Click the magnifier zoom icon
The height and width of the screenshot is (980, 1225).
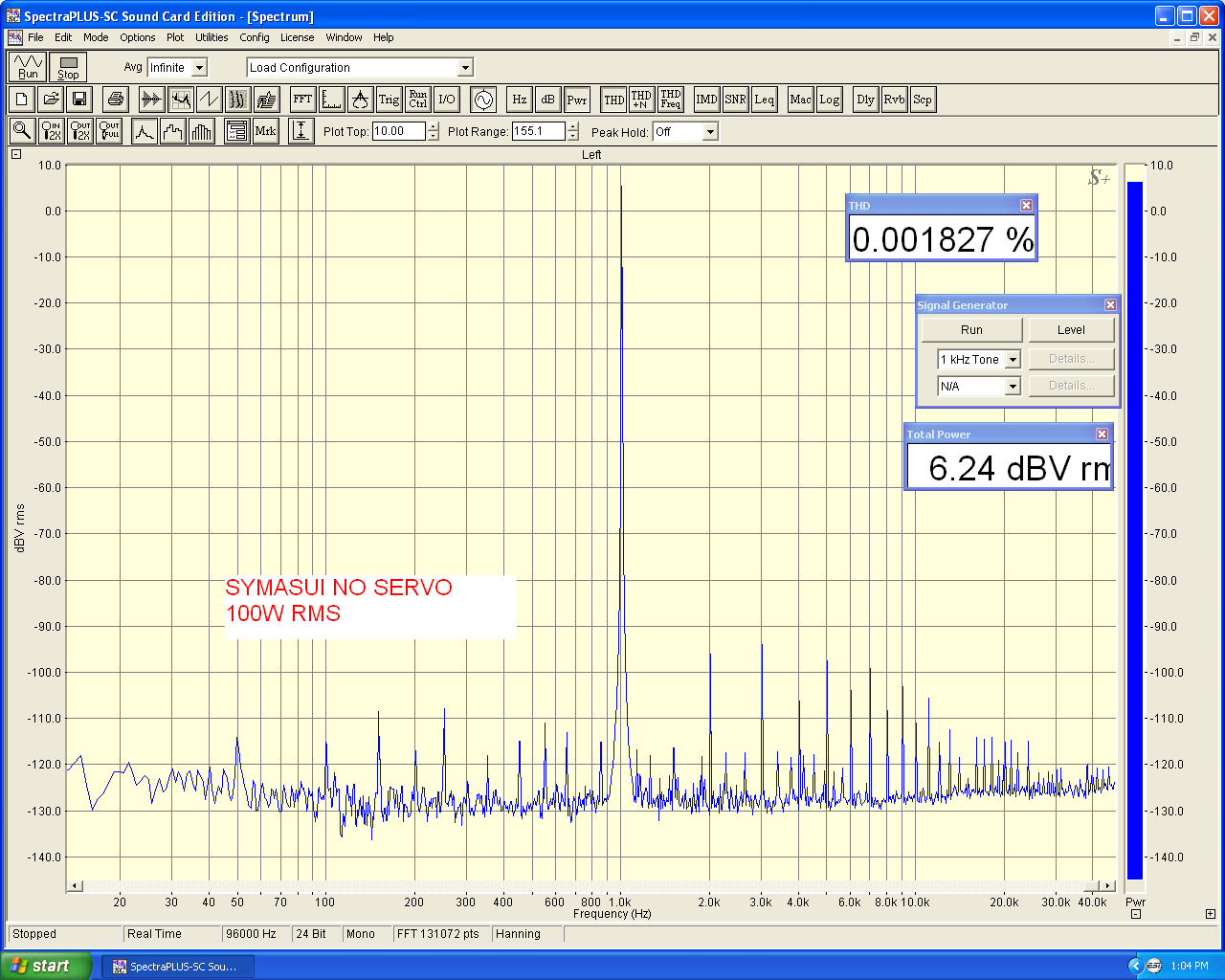[x=22, y=131]
